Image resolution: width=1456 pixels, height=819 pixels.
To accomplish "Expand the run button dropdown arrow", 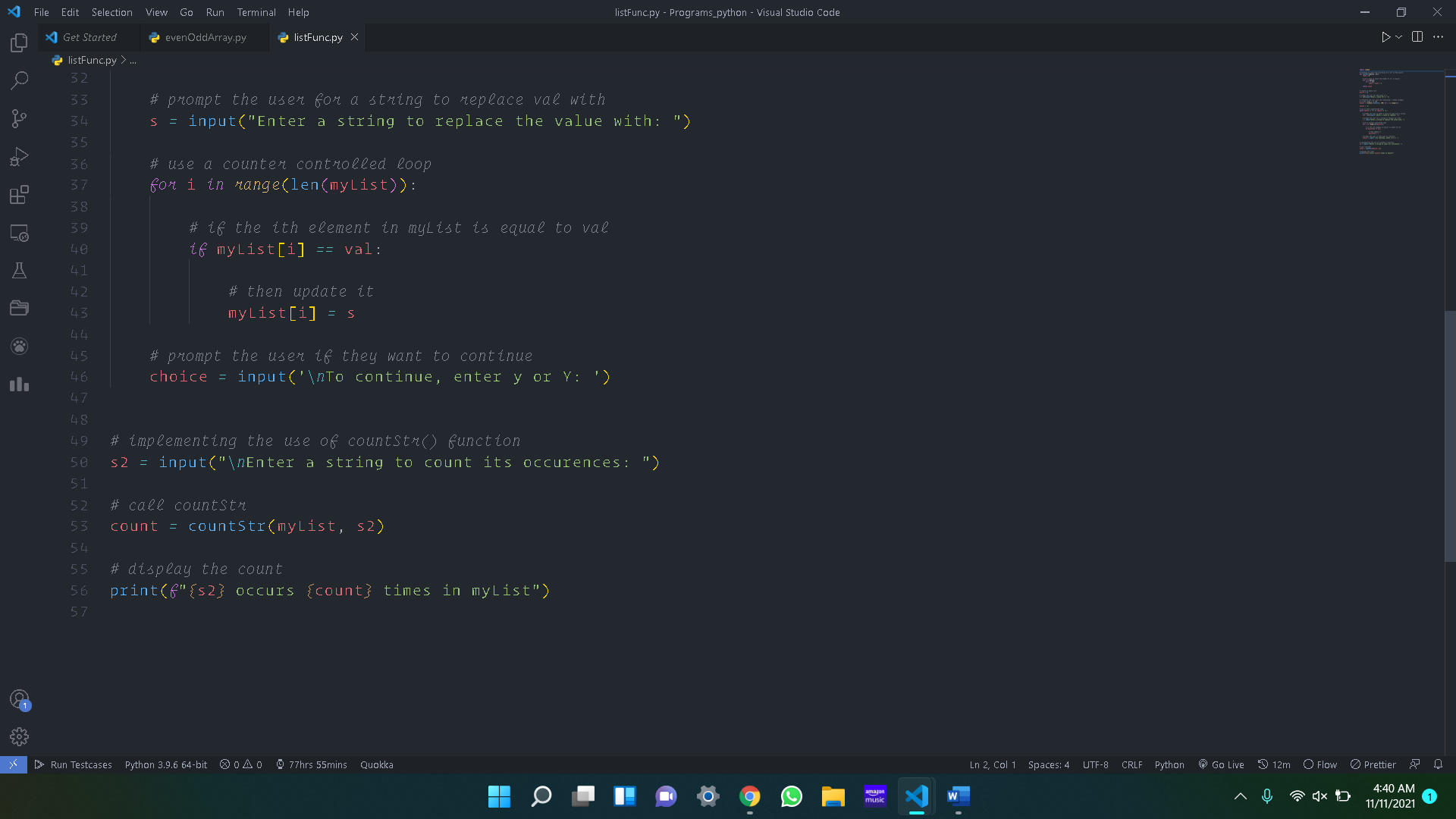I will click(x=1398, y=37).
